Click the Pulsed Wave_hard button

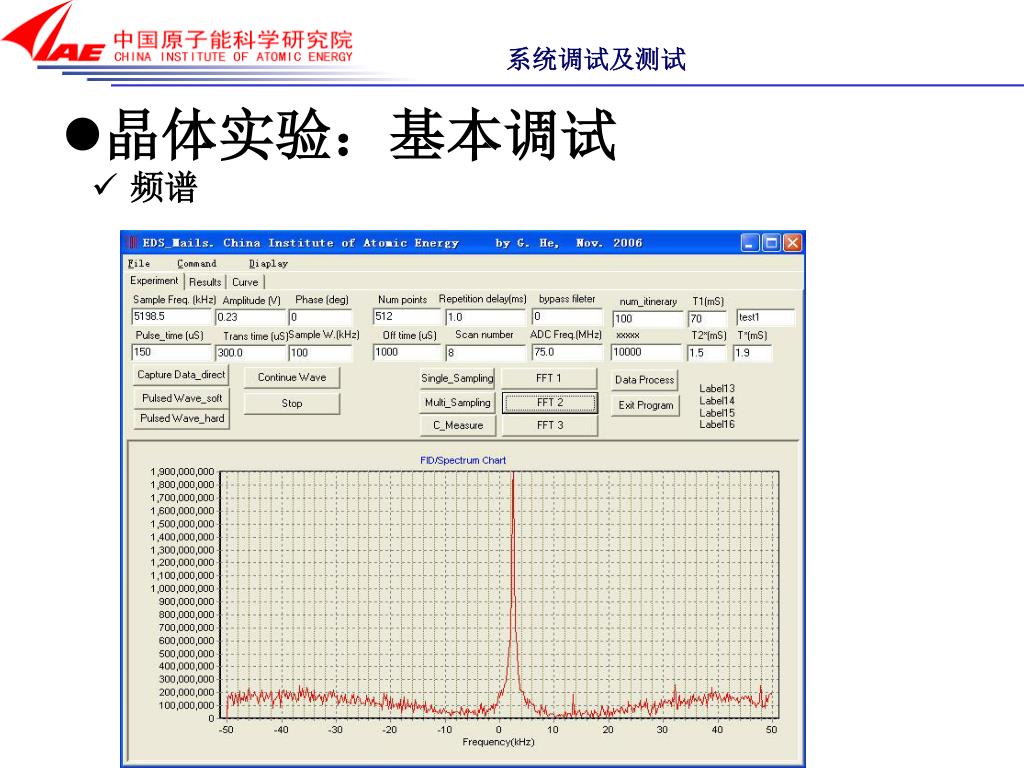click(181, 419)
